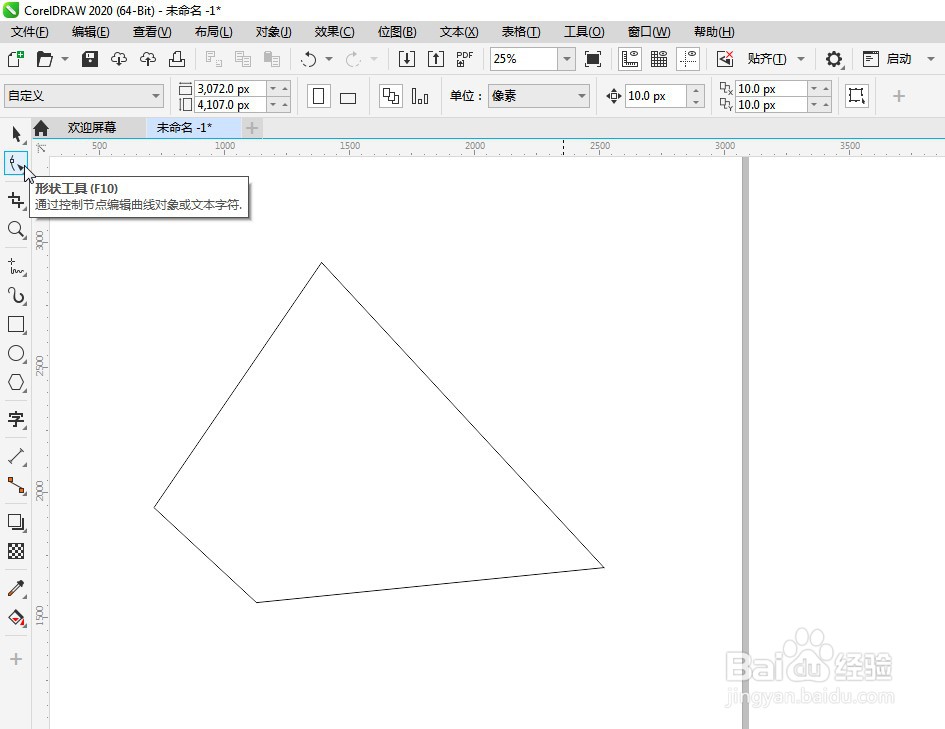Select the Connector tool
This screenshot has height=729, width=945.
click(x=16, y=485)
